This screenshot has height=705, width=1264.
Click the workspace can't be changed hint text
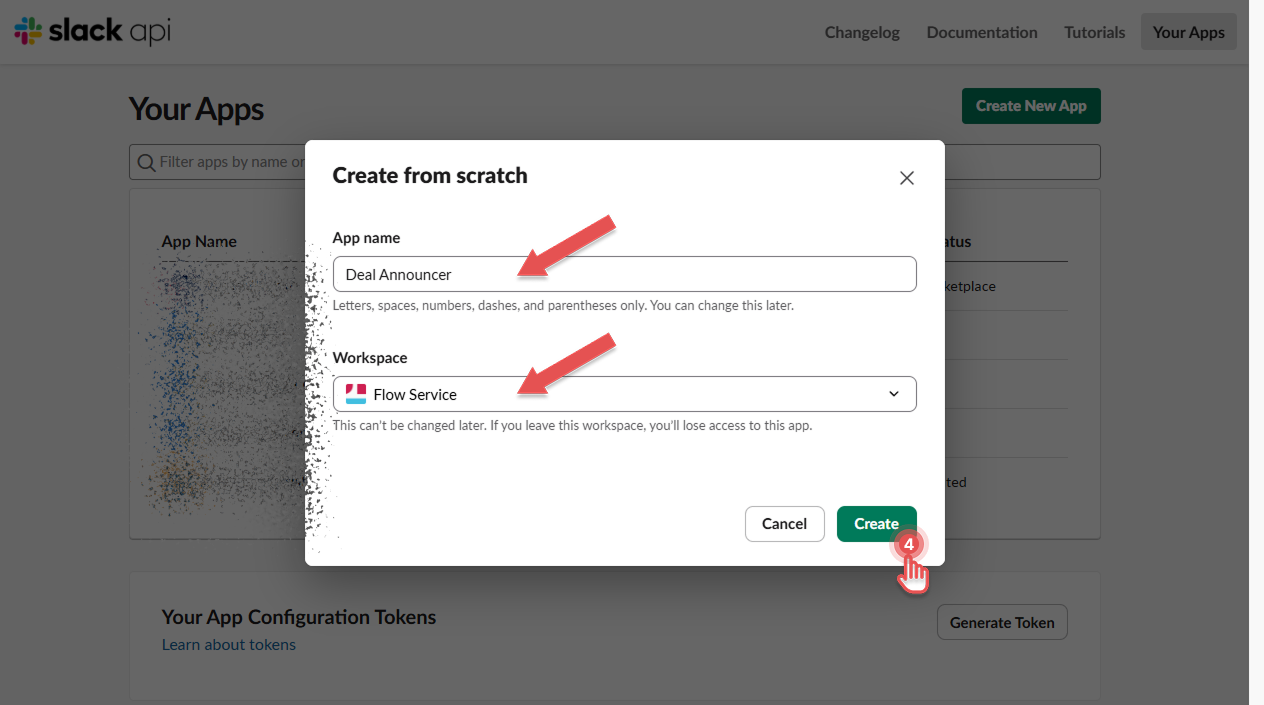tap(572, 425)
